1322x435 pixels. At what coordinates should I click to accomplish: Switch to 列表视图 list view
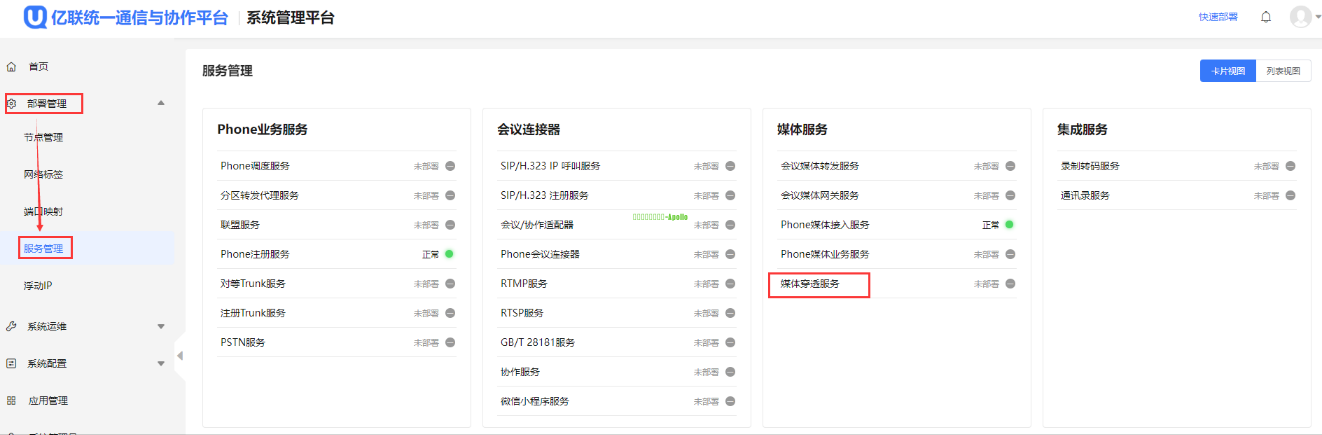coord(1283,71)
